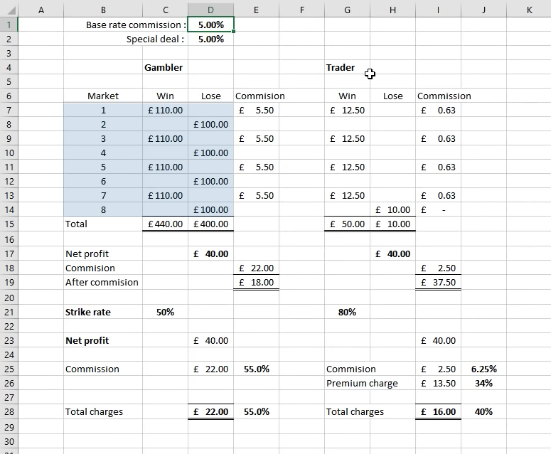Select column D header
The image size is (551, 454).
click(210, 10)
